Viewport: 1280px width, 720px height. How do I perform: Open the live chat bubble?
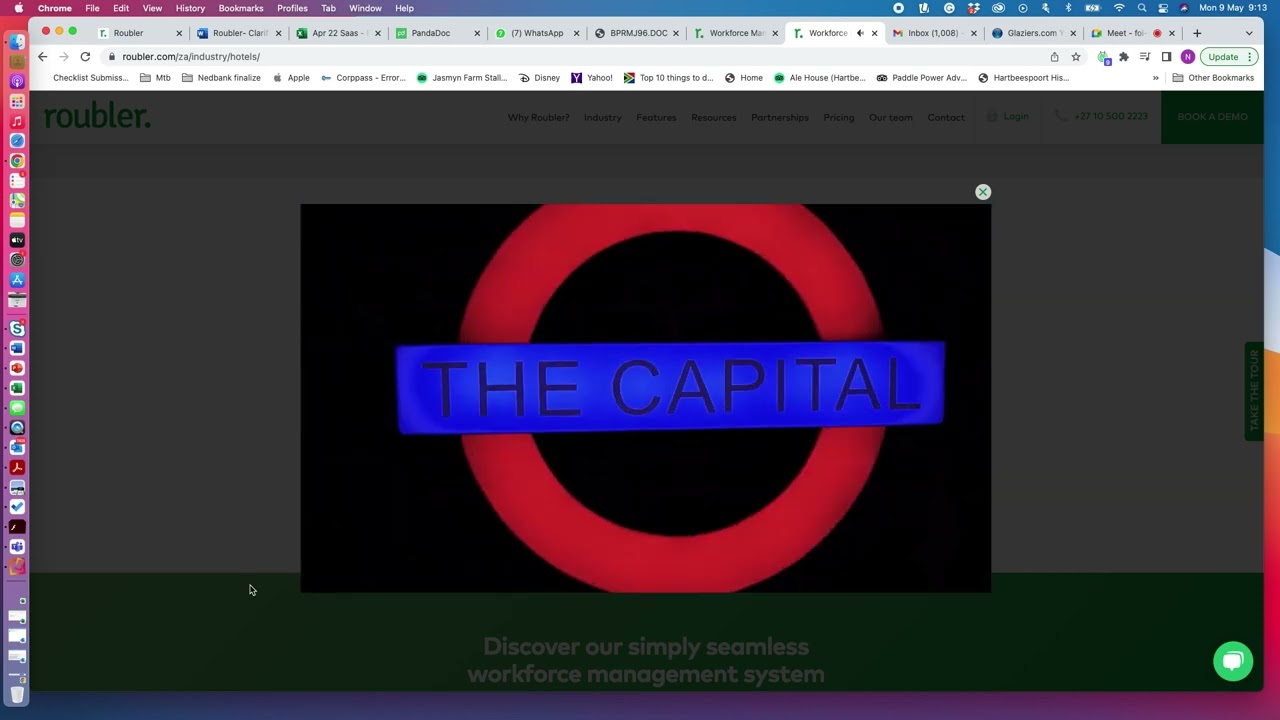[1233, 661]
